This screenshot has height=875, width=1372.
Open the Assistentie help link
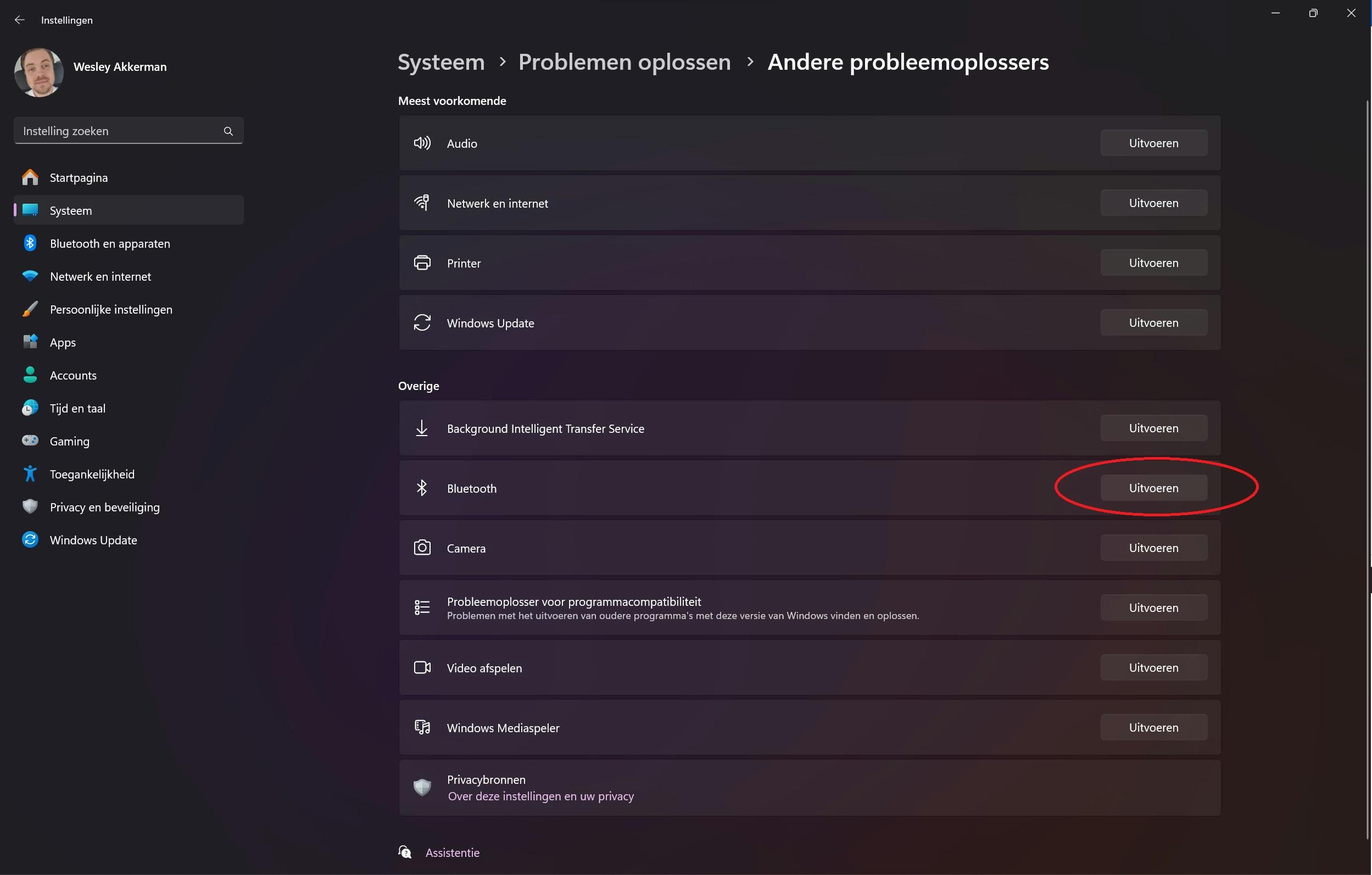(x=452, y=853)
